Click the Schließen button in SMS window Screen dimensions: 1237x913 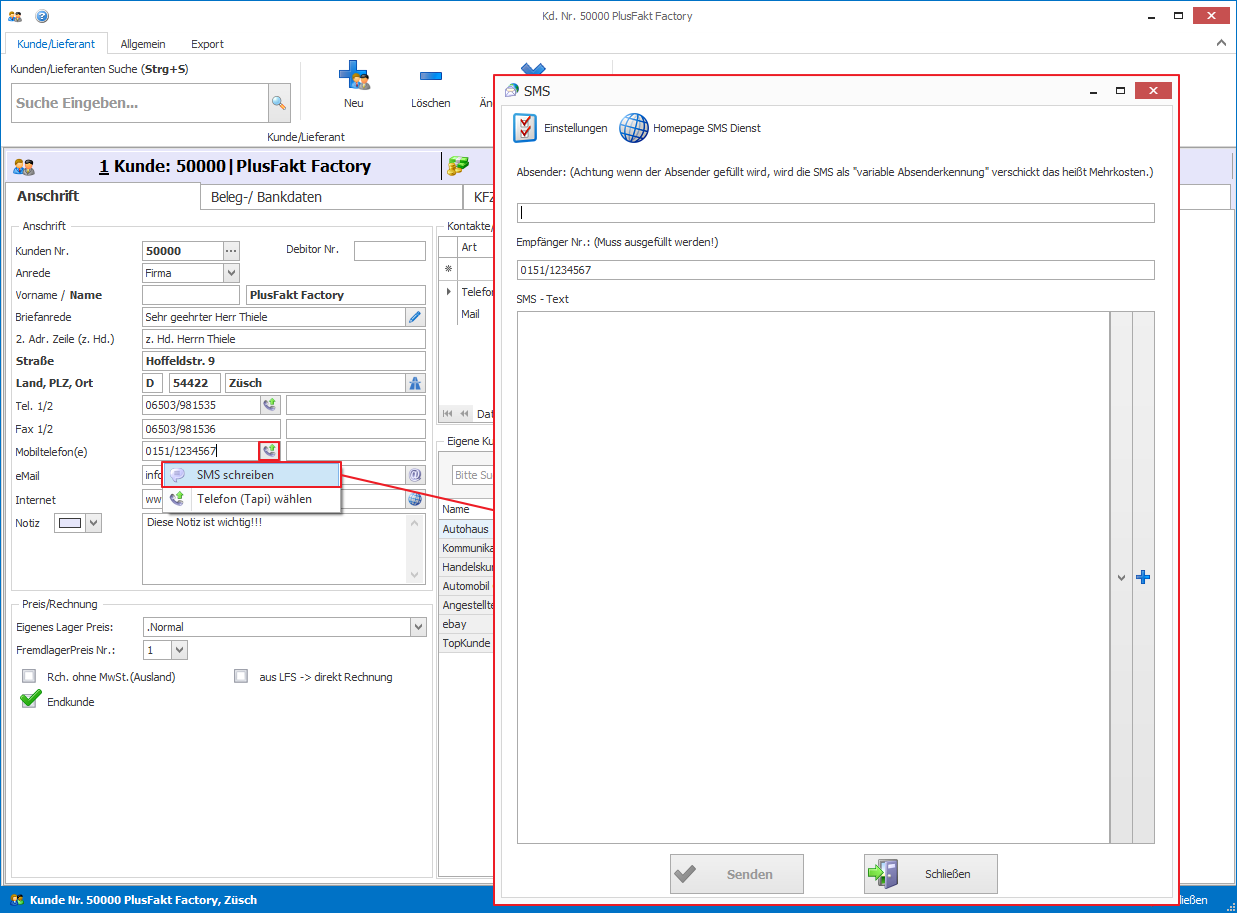click(931, 874)
